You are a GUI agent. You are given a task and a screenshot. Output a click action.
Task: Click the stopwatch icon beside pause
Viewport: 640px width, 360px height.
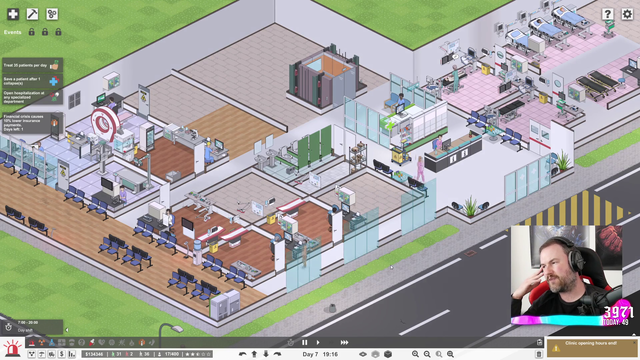coord(291,342)
